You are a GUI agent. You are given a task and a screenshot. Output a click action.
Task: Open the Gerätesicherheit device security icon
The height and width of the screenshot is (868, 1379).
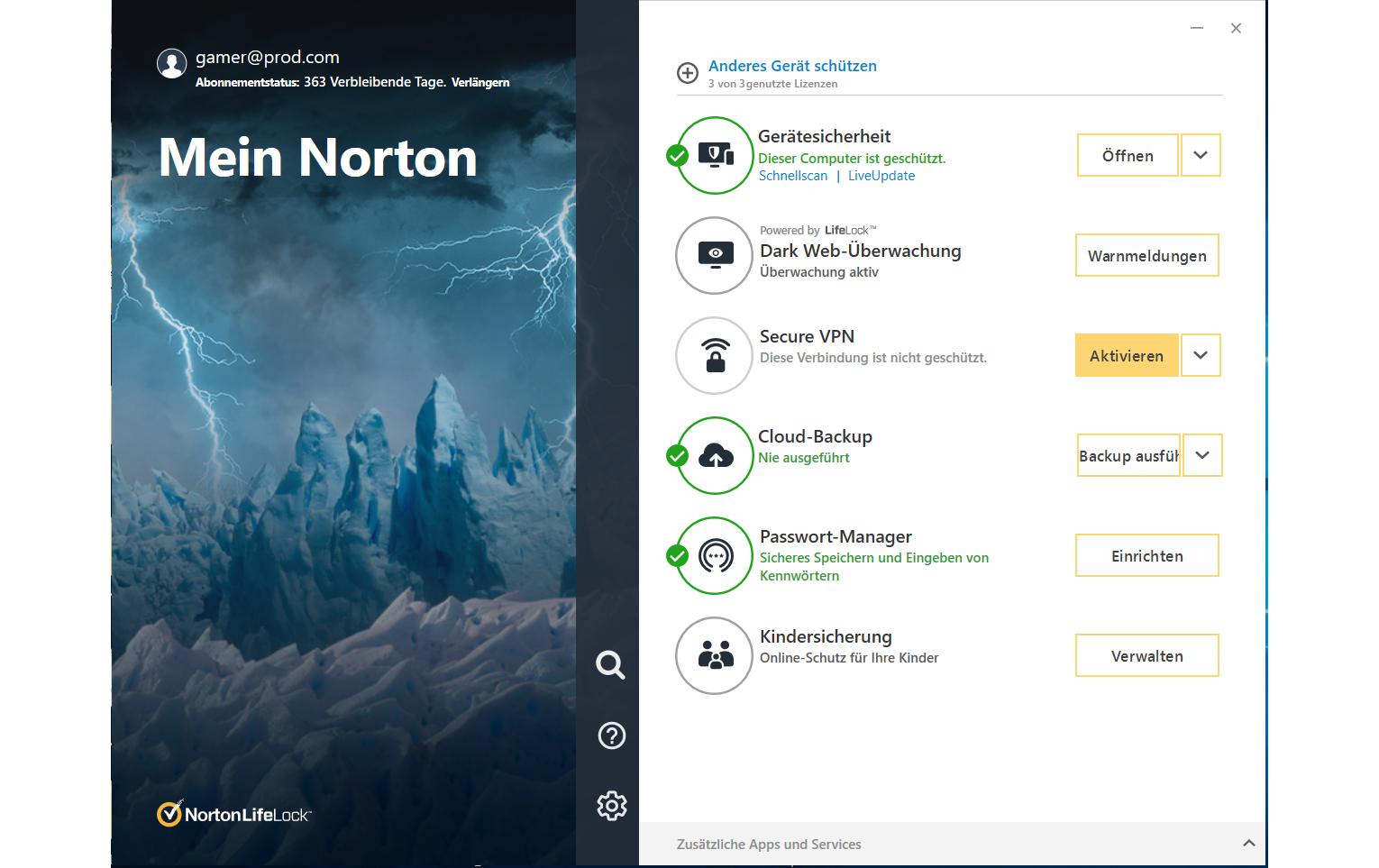pyautogui.click(x=714, y=155)
